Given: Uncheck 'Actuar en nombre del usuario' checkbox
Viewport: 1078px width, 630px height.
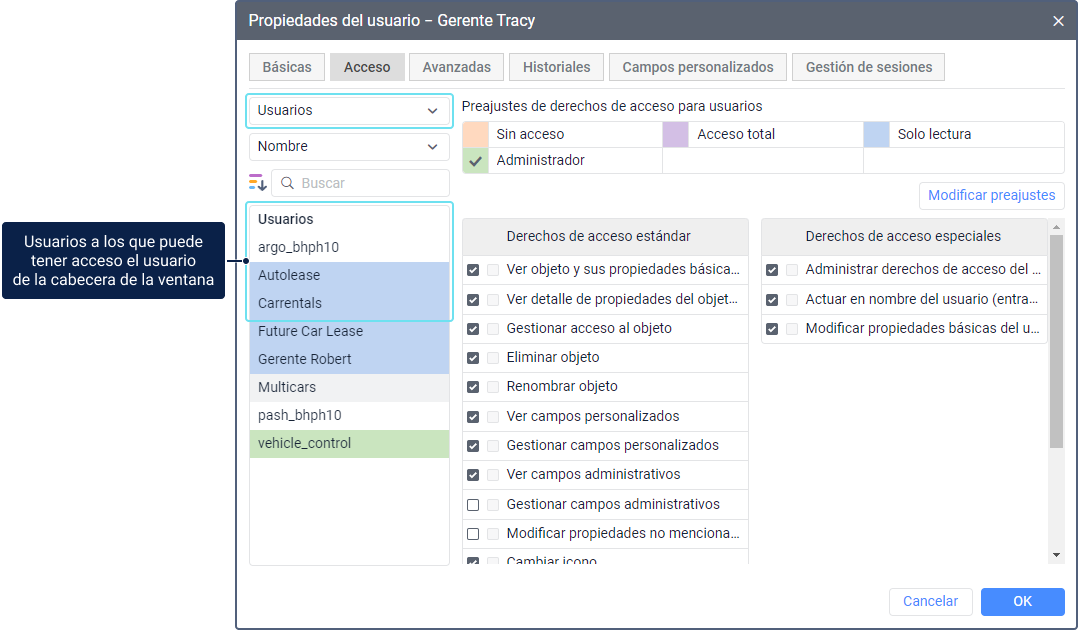Looking at the screenshot, I should pyautogui.click(x=772, y=299).
